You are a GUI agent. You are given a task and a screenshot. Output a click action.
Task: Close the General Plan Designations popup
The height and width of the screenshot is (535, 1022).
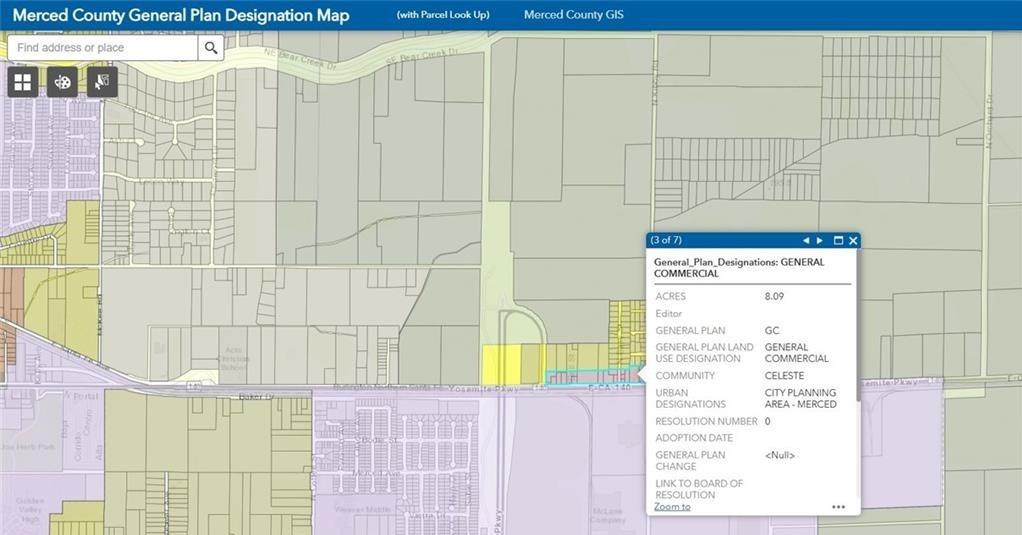pos(853,240)
